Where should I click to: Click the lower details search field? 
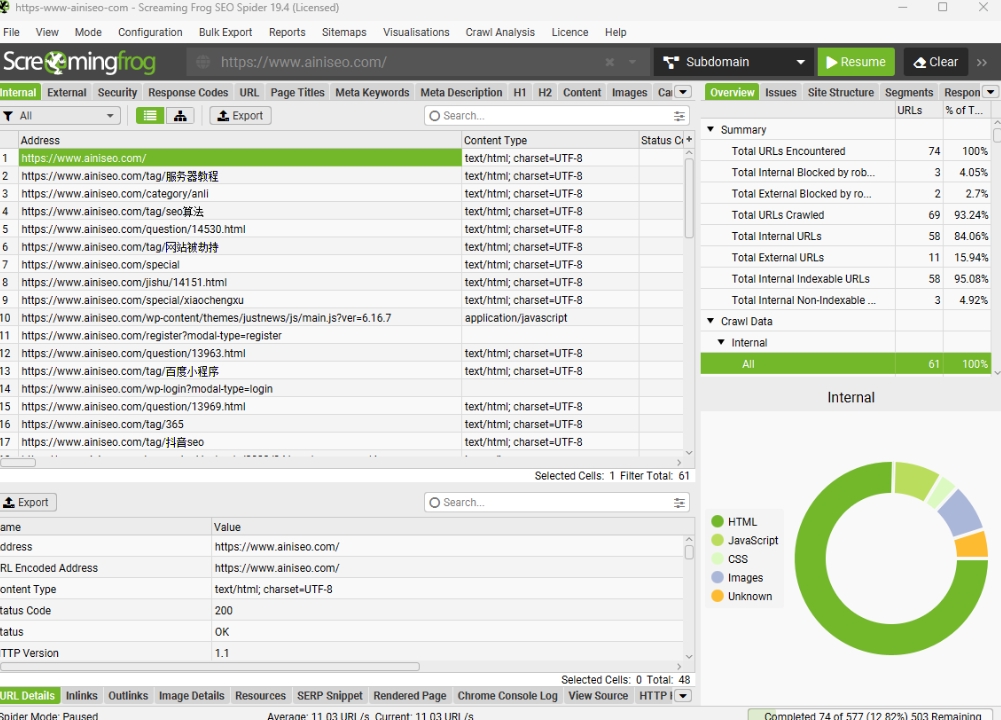[x=557, y=502]
